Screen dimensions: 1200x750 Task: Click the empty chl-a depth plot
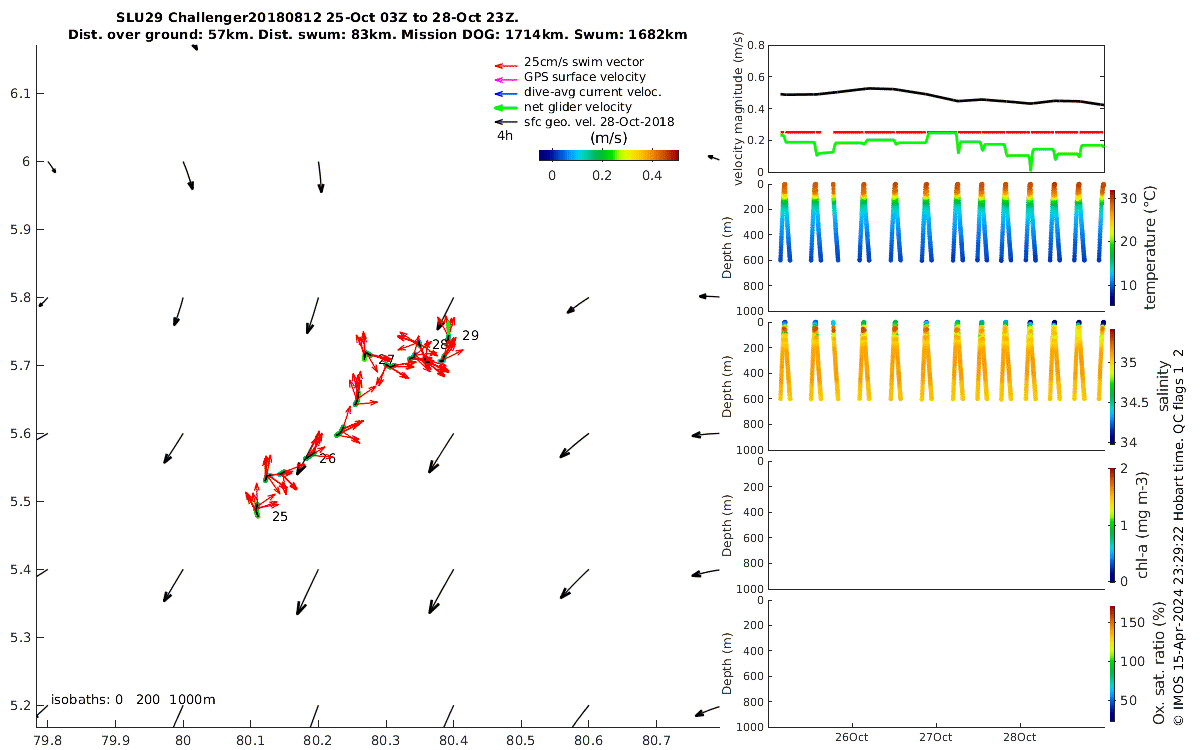pyautogui.click(x=935, y=524)
